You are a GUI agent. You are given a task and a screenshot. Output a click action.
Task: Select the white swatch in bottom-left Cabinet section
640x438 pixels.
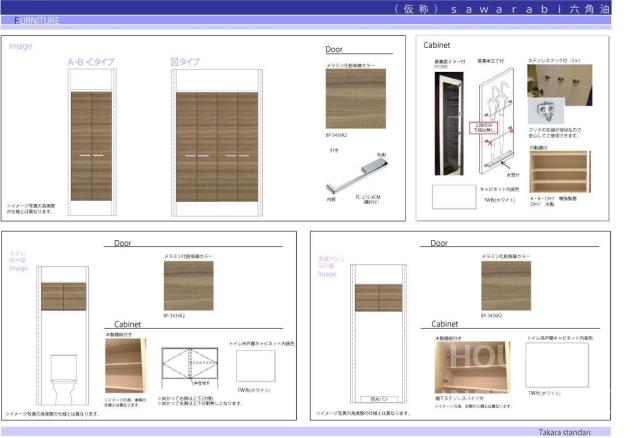(255, 365)
